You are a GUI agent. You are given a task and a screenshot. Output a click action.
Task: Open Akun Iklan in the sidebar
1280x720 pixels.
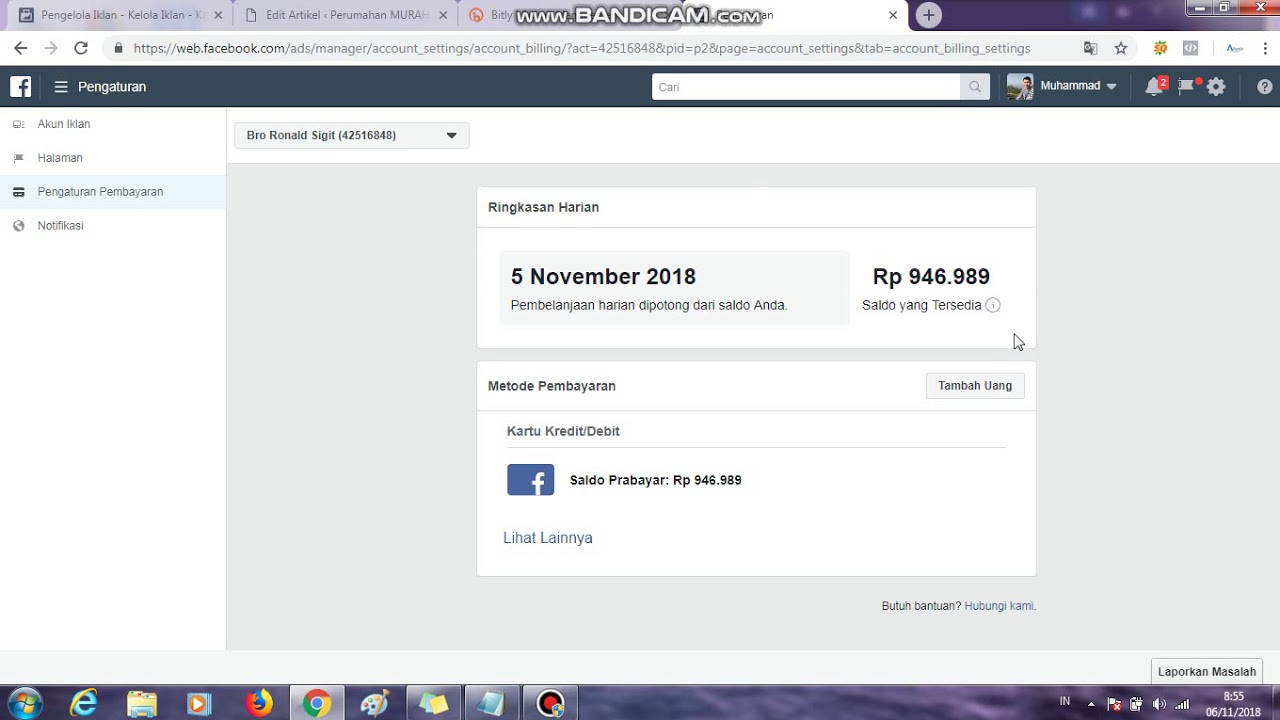tap(64, 124)
